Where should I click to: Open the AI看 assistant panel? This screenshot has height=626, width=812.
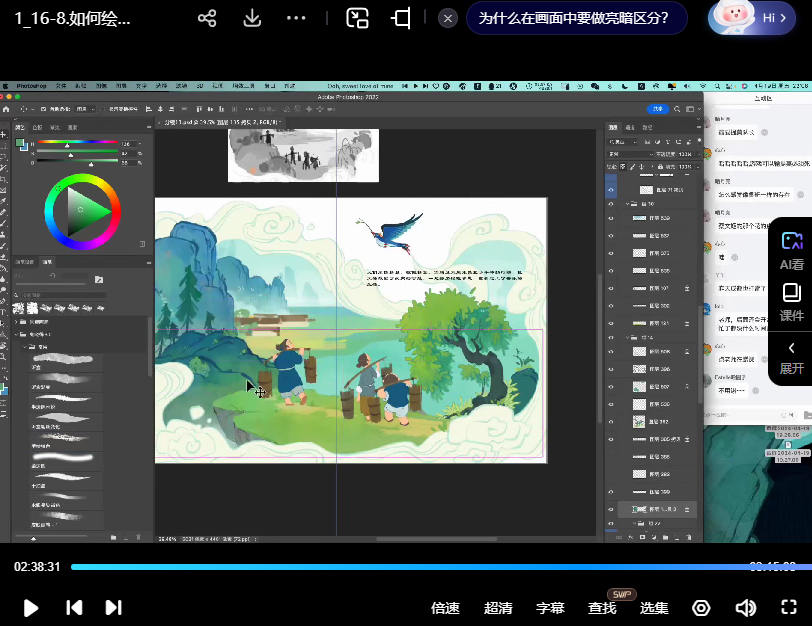point(791,251)
